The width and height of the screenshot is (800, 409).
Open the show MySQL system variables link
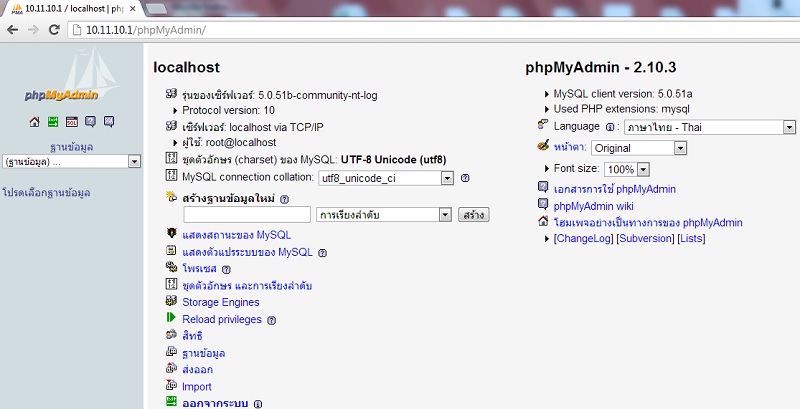(x=247, y=252)
